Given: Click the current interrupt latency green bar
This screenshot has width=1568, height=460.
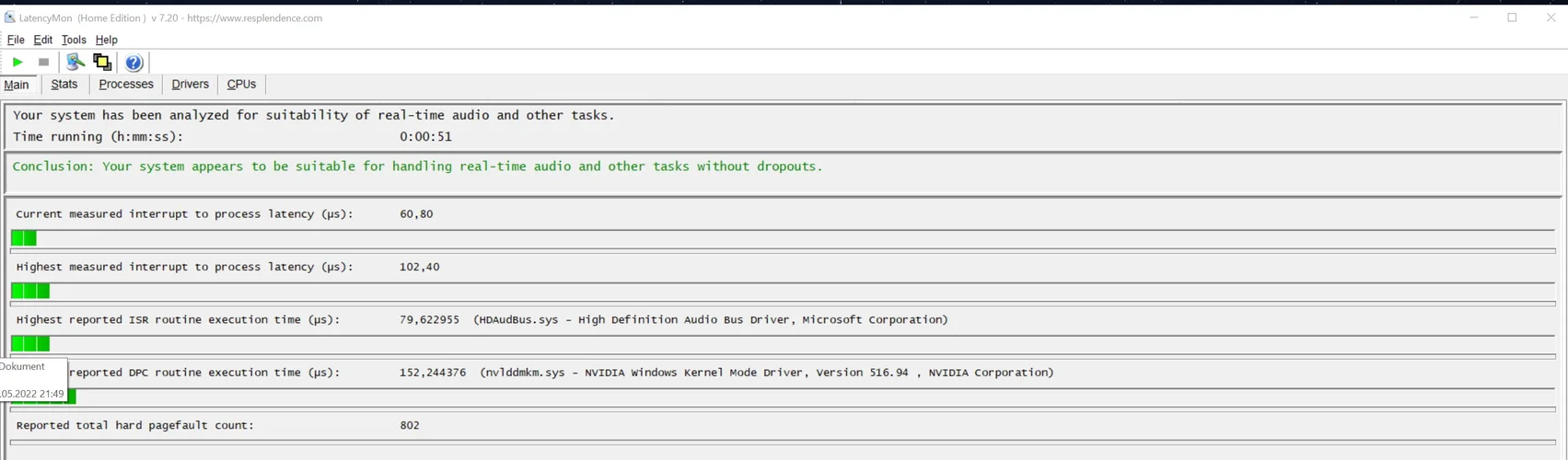Looking at the screenshot, I should click(x=24, y=238).
